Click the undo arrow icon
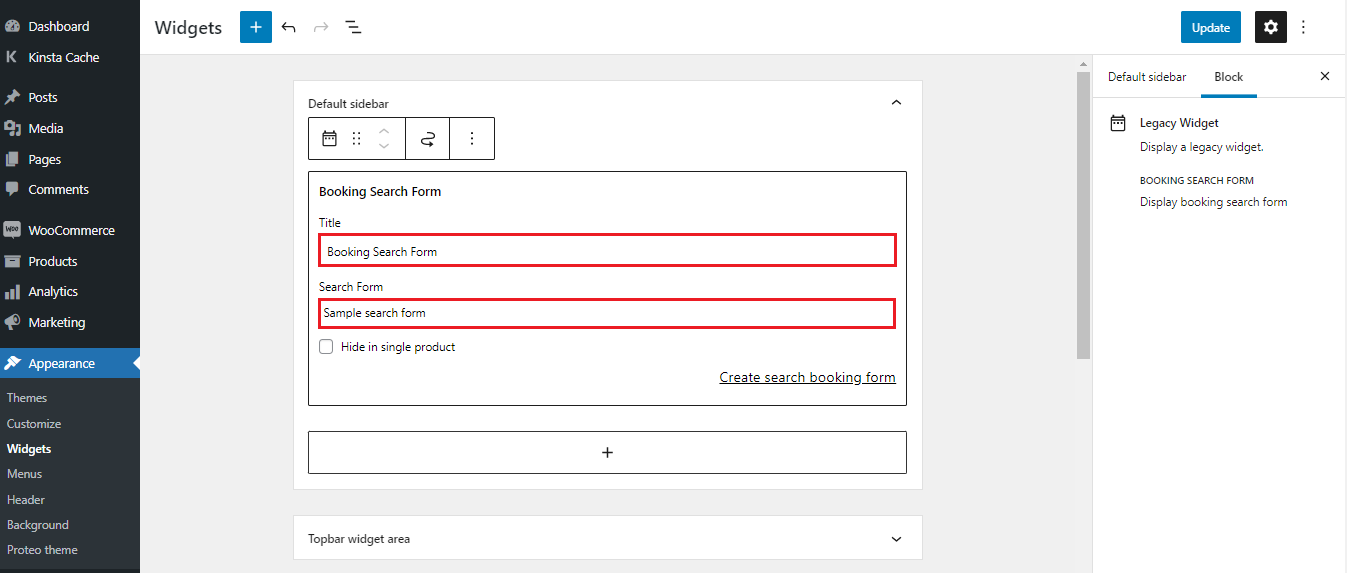This screenshot has height=573, width=1347. (x=289, y=27)
